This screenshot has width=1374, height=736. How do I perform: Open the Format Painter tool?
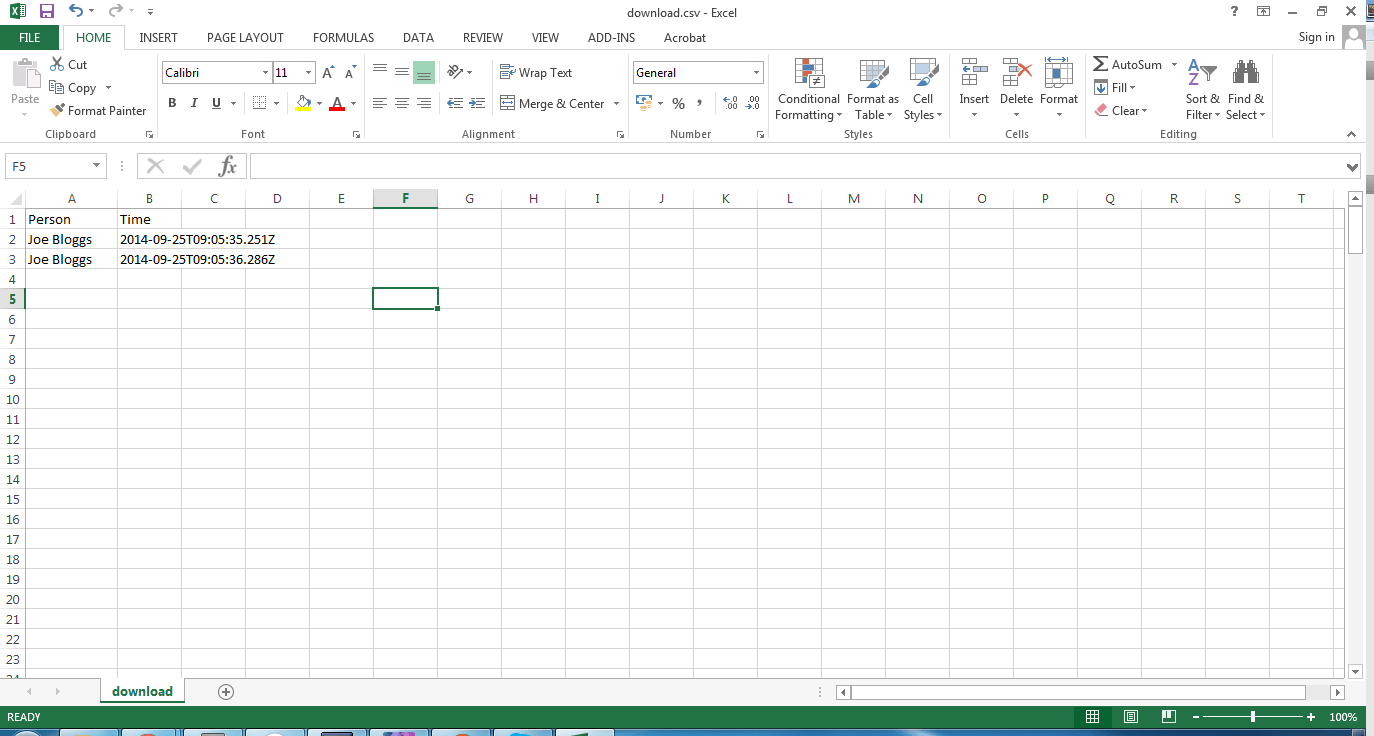[x=98, y=110]
